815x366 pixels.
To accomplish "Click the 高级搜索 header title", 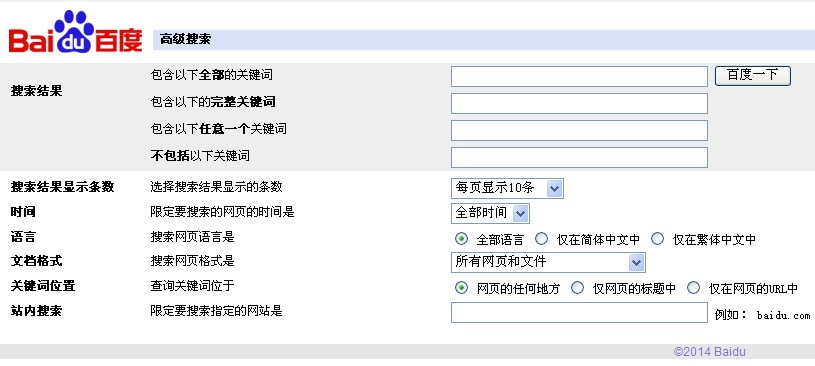I will [x=186, y=40].
